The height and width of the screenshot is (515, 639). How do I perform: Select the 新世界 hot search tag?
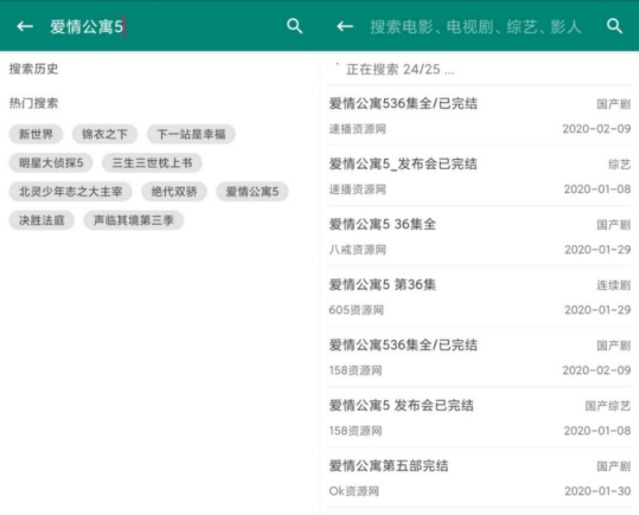pos(36,134)
